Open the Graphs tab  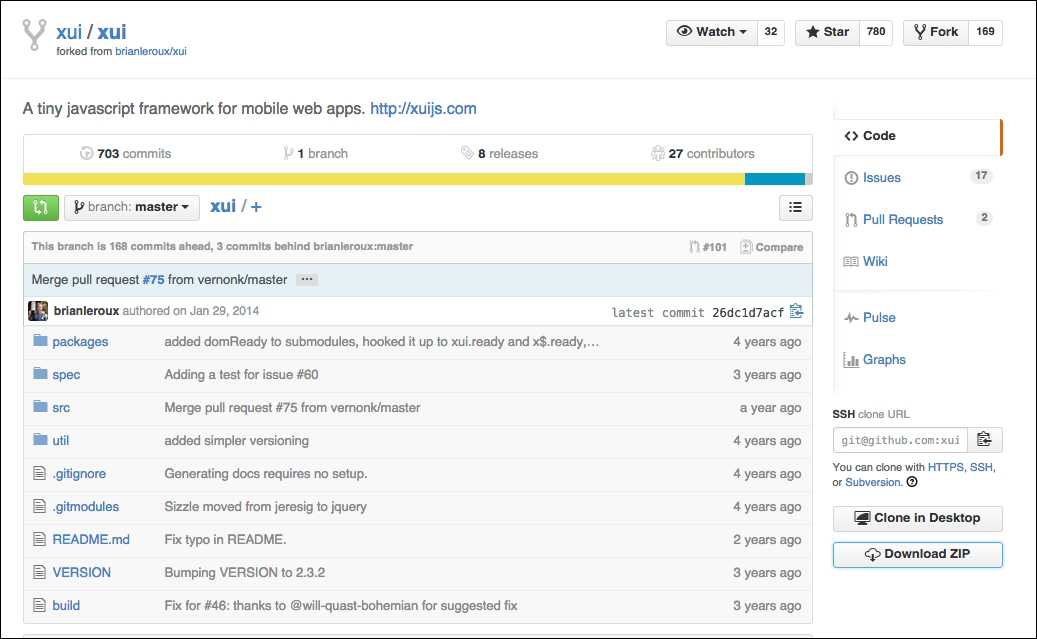[x=918, y=359]
